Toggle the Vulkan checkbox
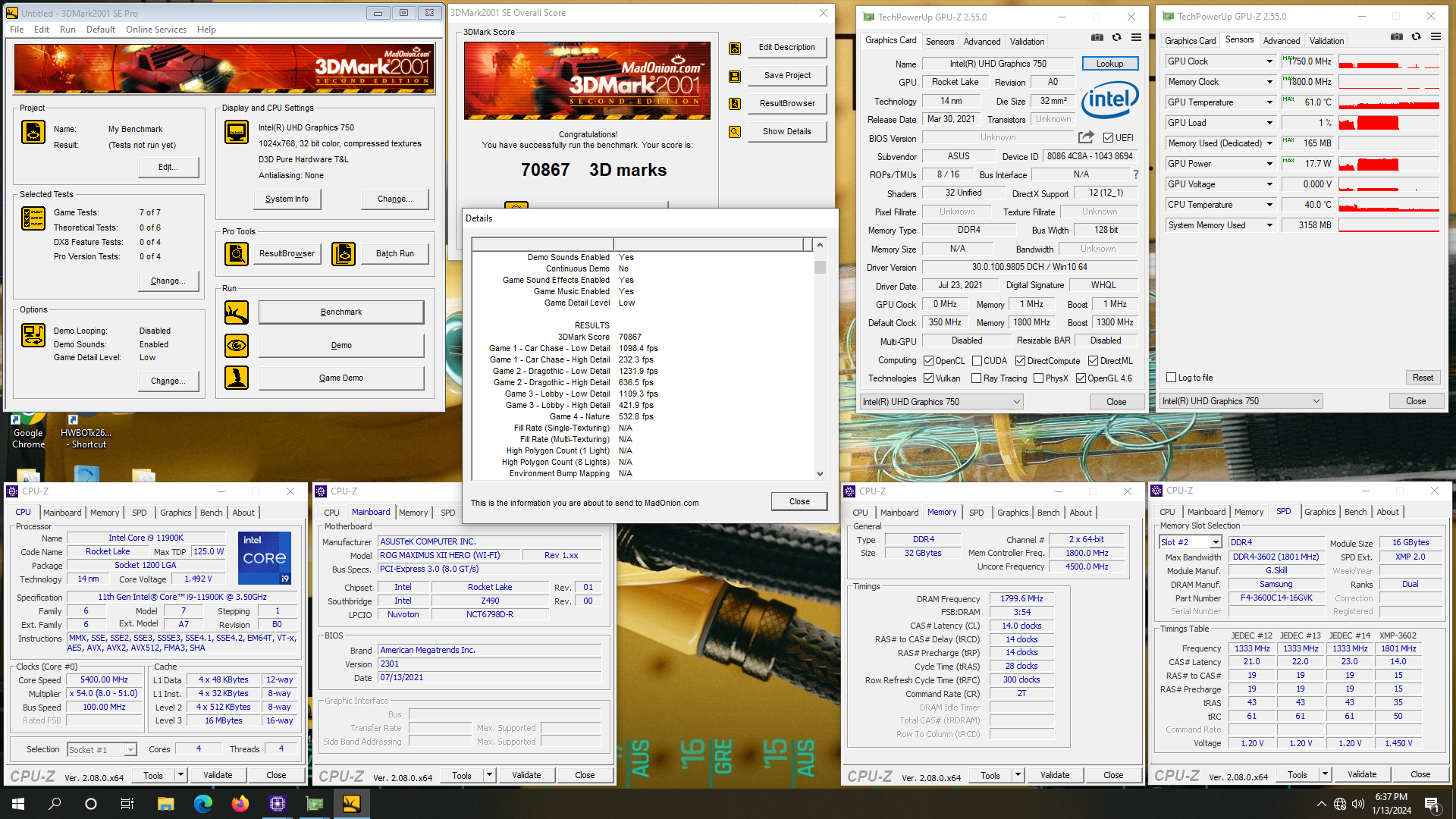This screenshot has height=819, width=1456. tap(928, 378)
